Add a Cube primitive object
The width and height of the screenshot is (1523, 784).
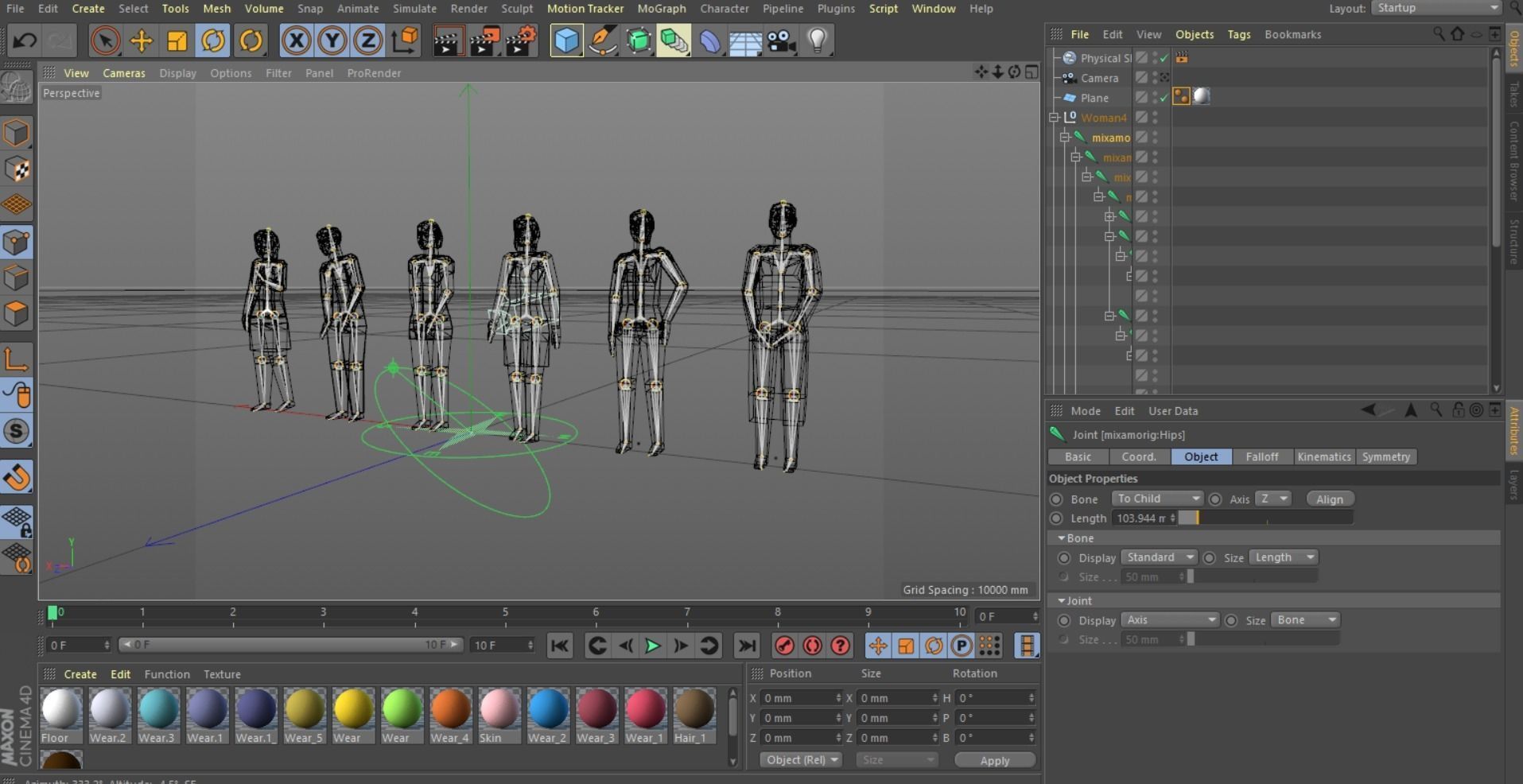(566, 41)
